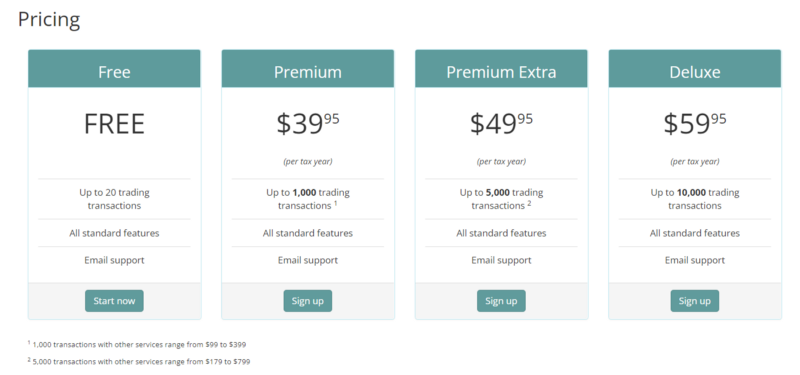Select the Free plan header
The width and height of the screenshot is (800, 375).
point(114,69)
